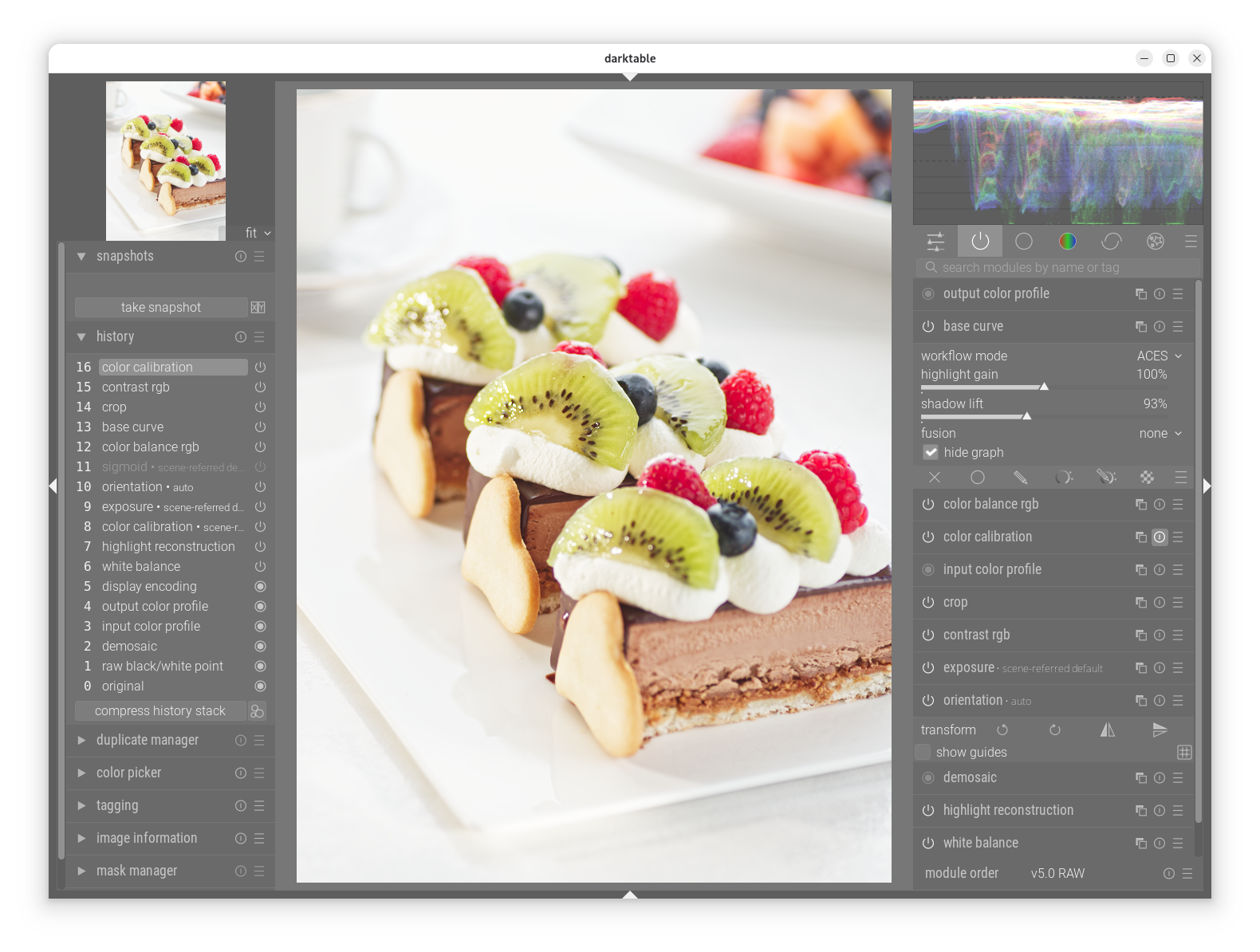
Task: Expand the tagging panel
Action: pos(81,806)
